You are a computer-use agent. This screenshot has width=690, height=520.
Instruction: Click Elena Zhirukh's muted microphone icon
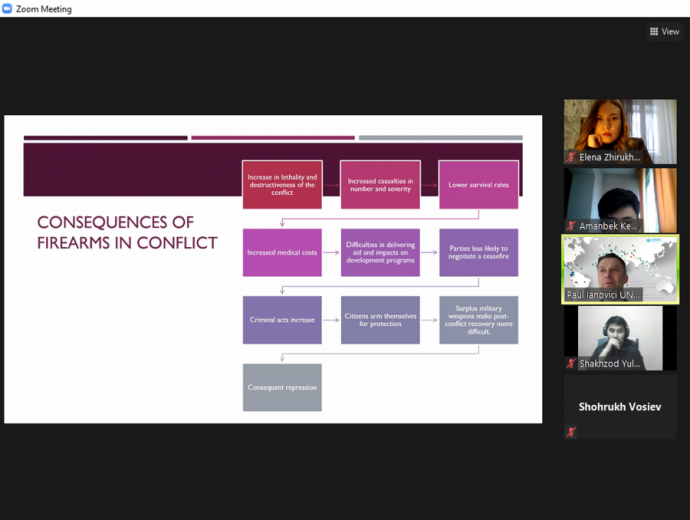(571, 158)
